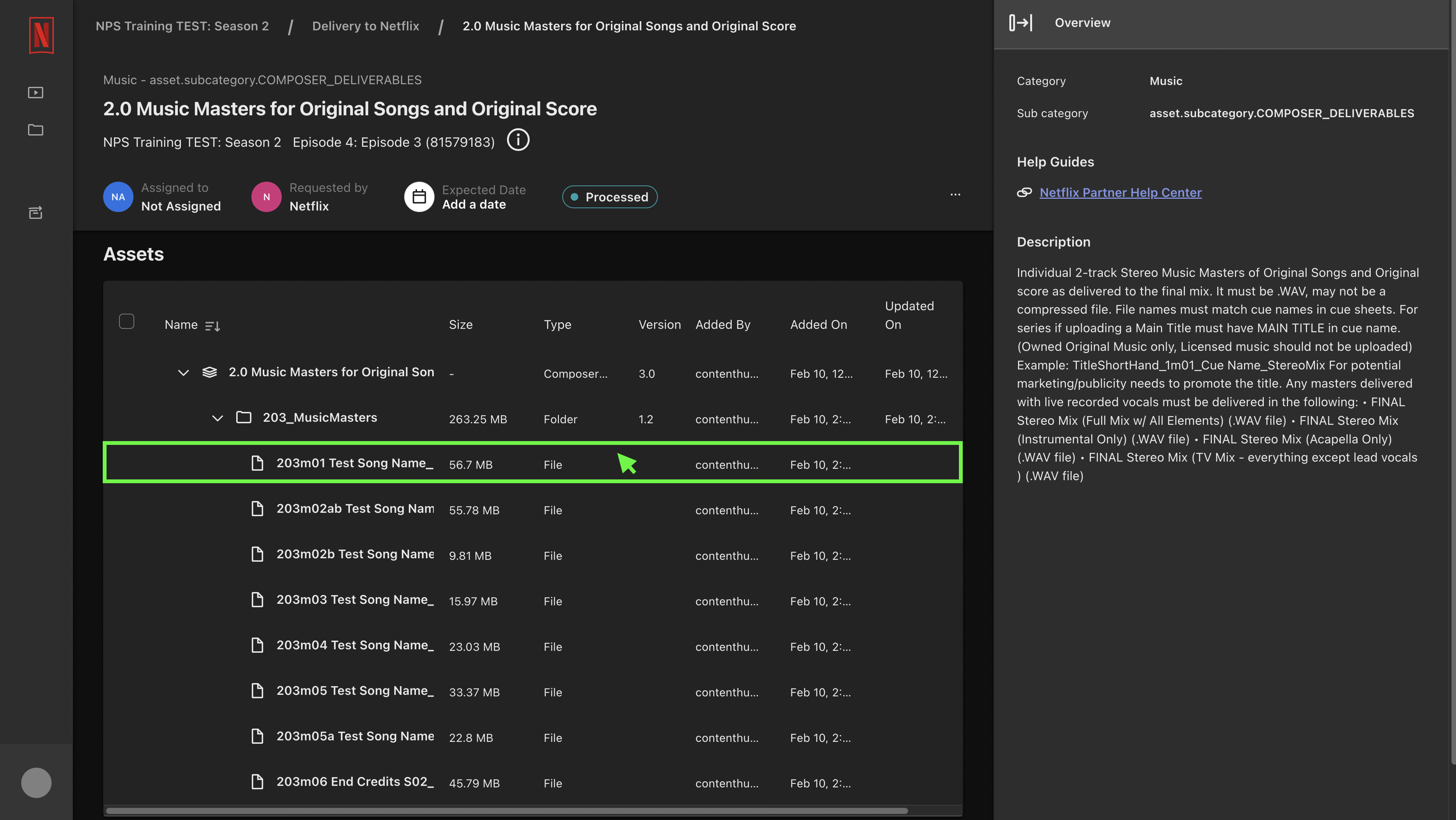Click file icon of 203m06 End Credits

(257, 782)
